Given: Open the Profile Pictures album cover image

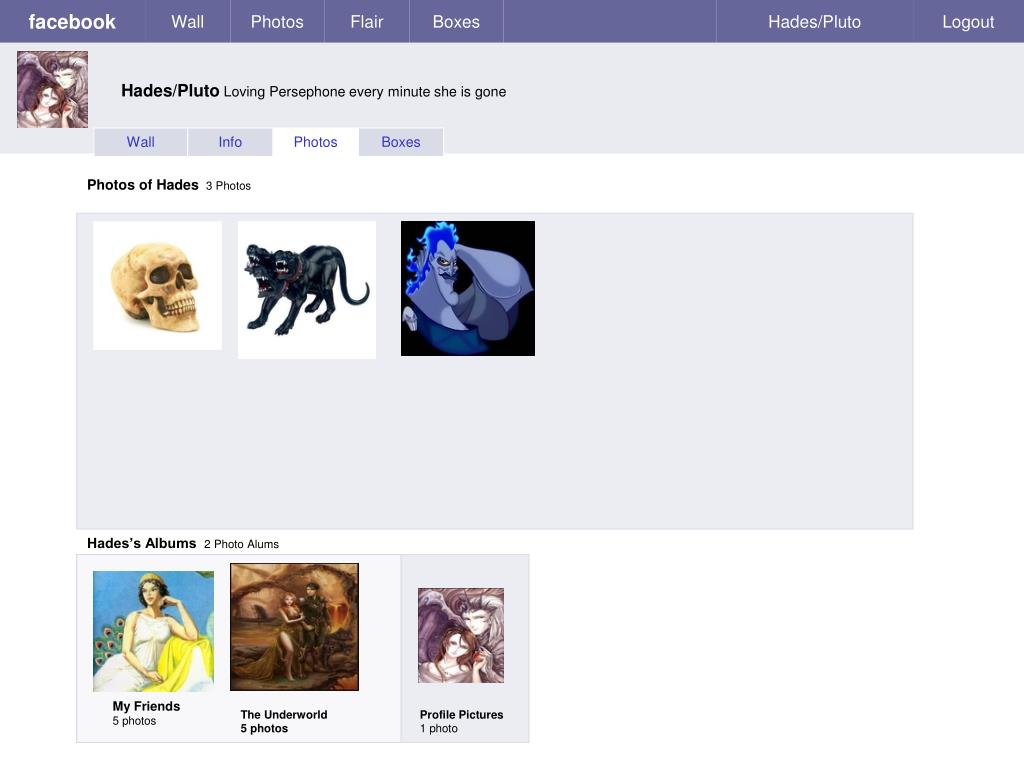Looking at the screenshot, I should pos(461,635).
